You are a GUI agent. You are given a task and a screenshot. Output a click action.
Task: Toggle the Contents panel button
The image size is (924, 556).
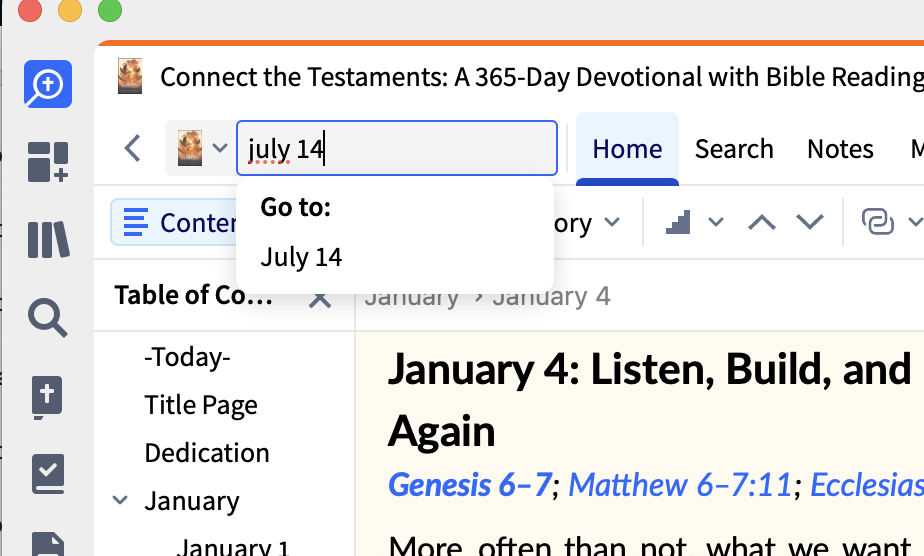coord(174,223)
